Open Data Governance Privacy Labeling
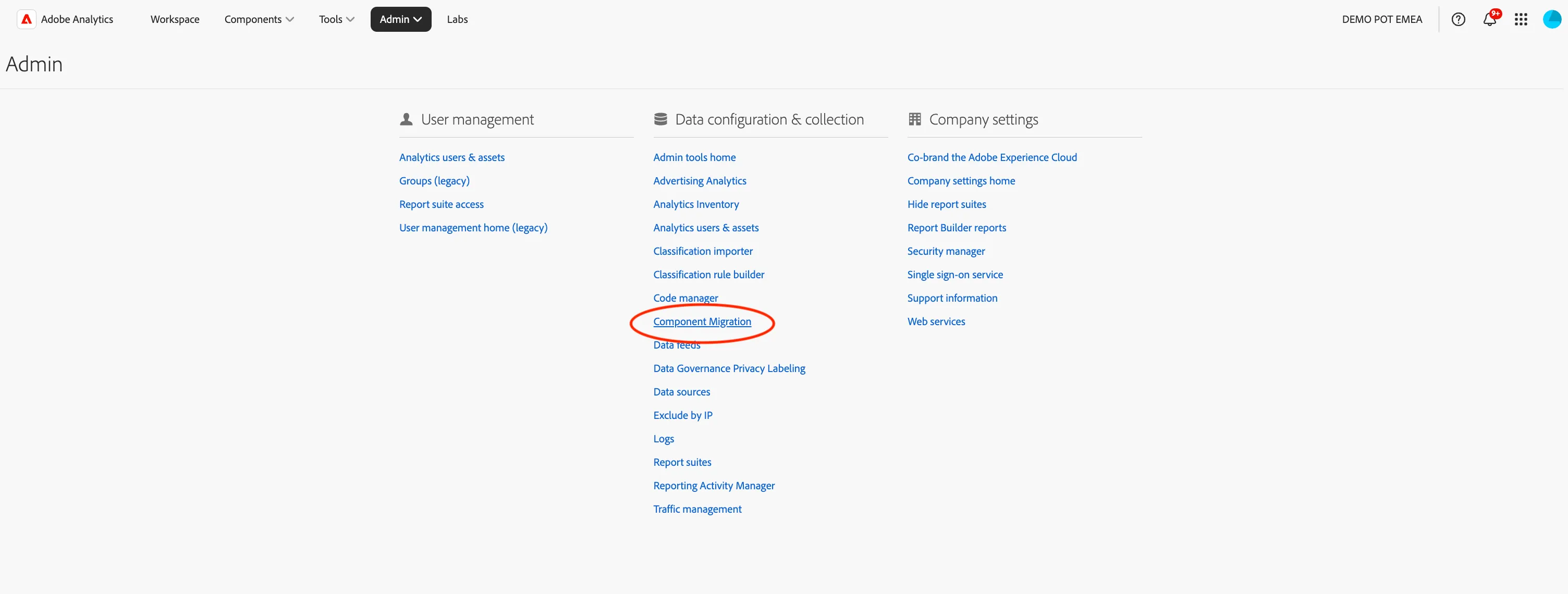Screen dimensions: 1568x594 [729, 369]
